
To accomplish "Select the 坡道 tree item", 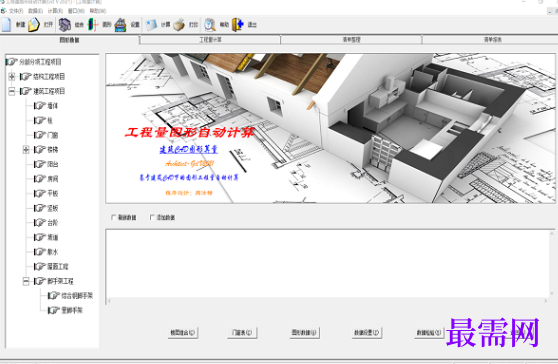I will [52, 237].
